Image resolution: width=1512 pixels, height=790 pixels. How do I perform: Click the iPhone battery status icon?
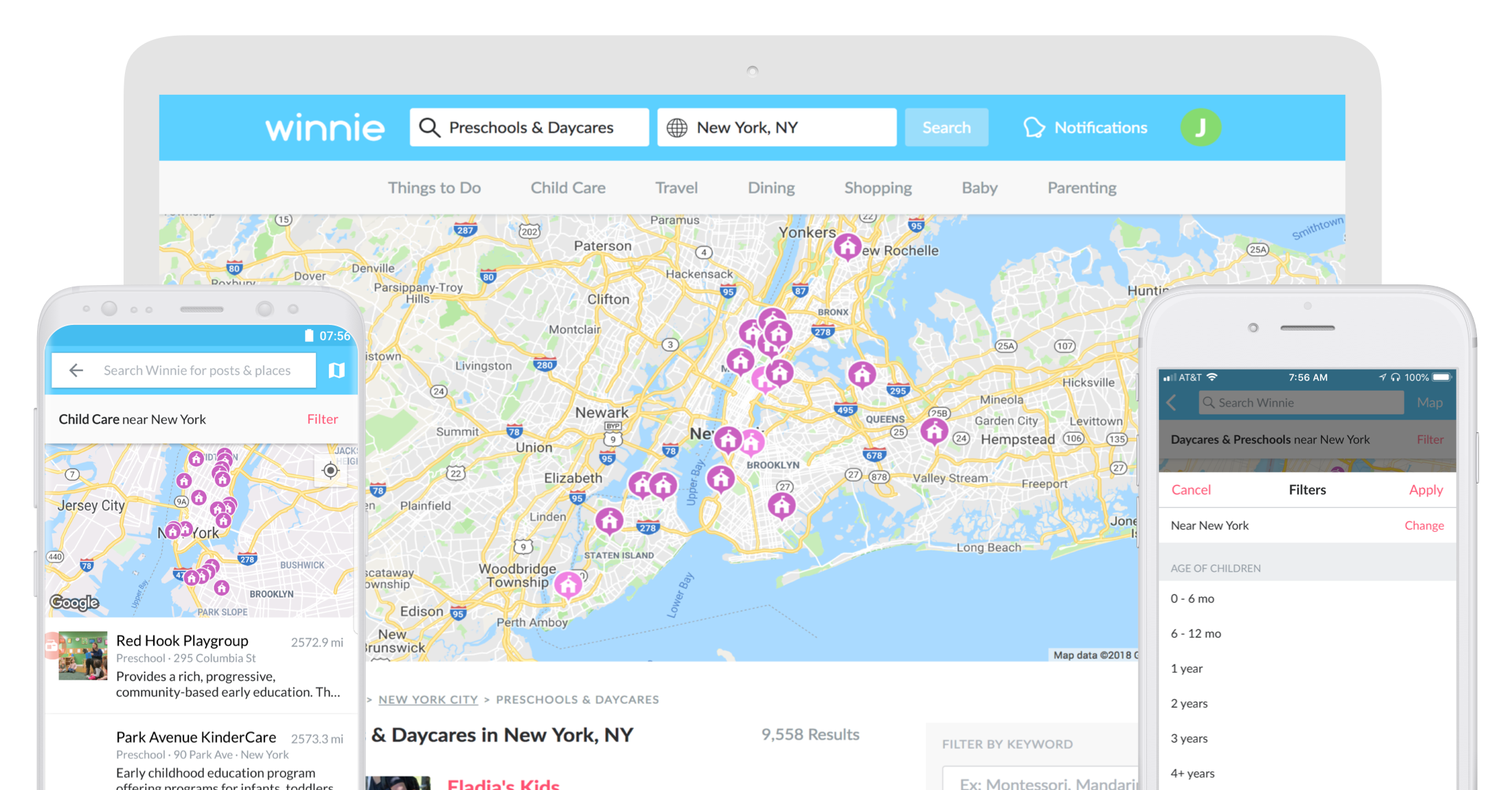coord(1442,377)
